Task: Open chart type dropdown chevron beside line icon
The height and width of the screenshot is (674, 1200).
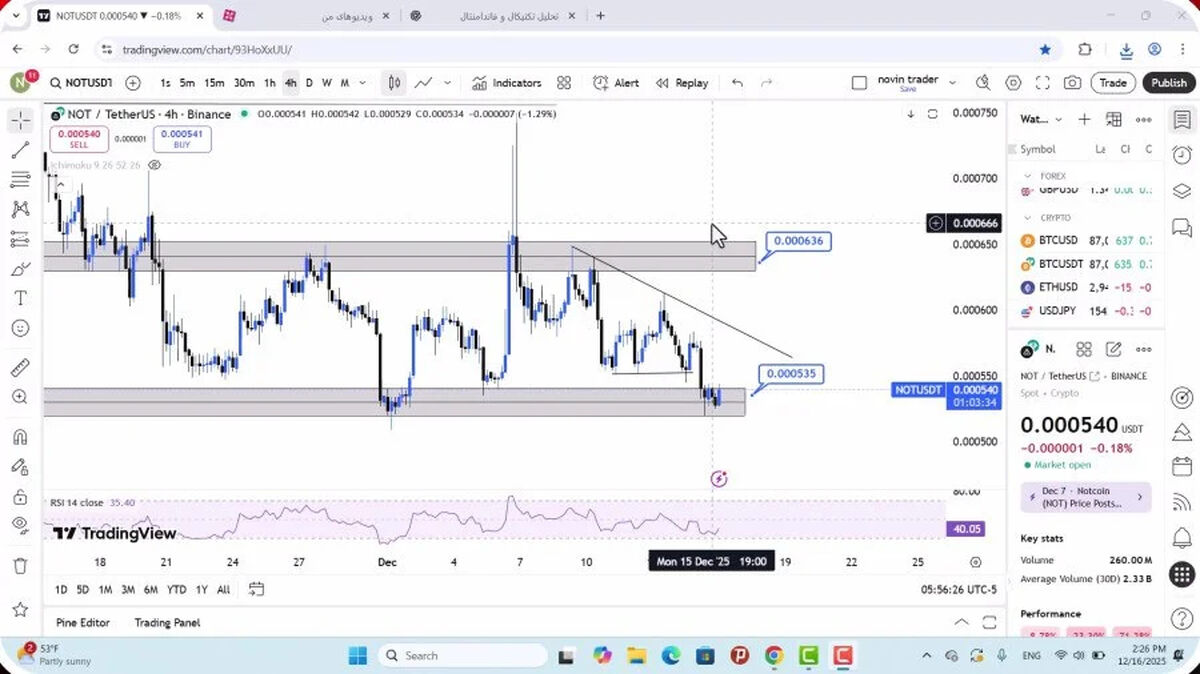Action: (447, 83)
